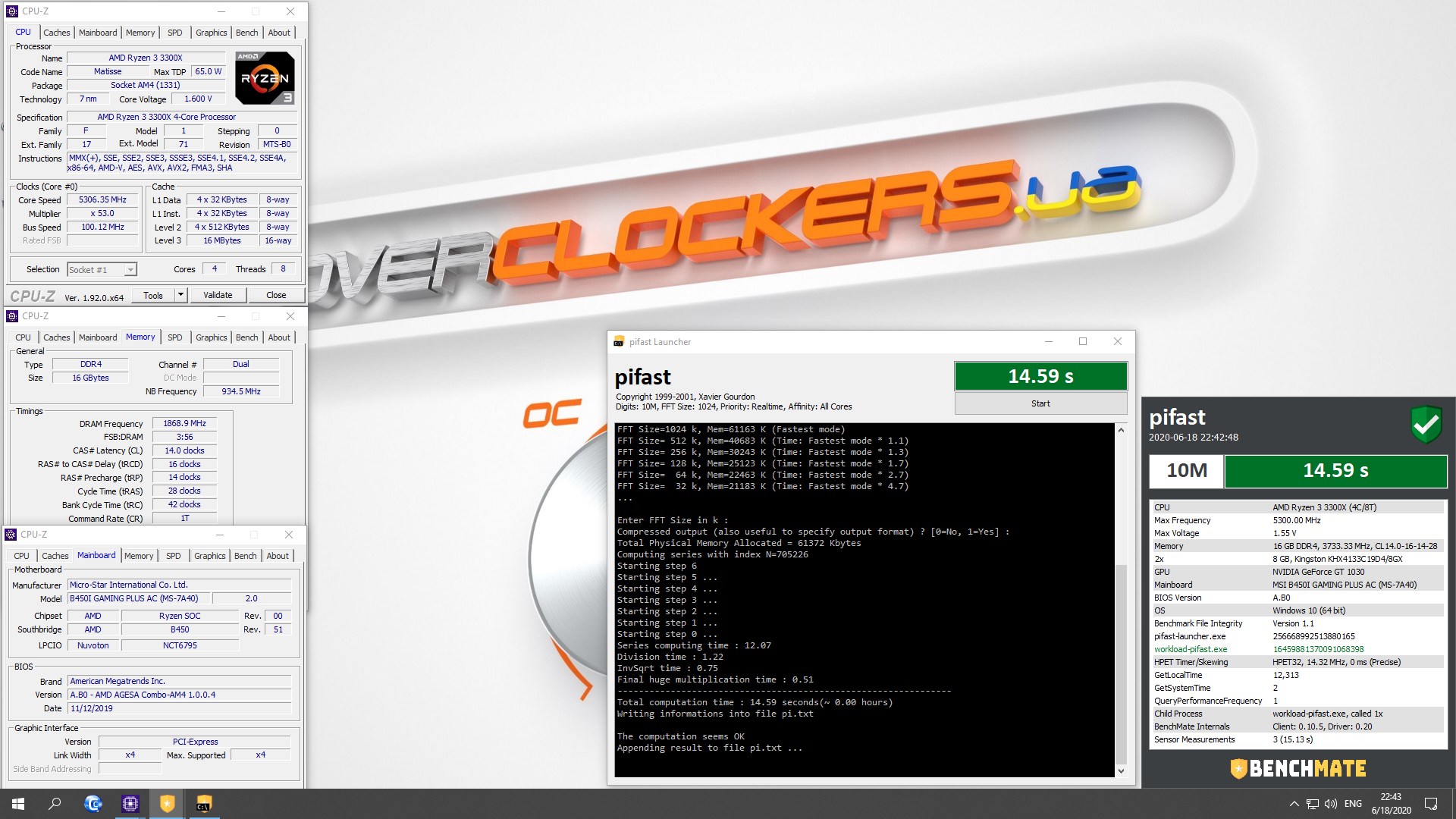Click up arrow of pifast console scrollbar
Image resolution: width=1456 pixels, height=819 pixels.
(1121, 430)
